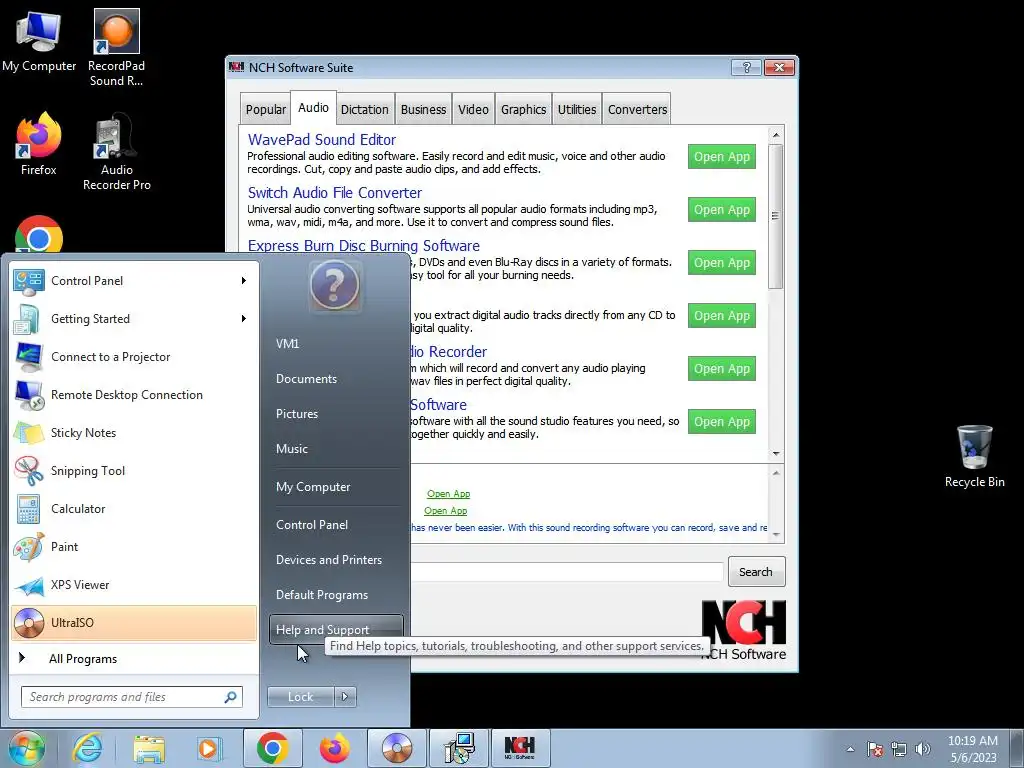The height and width of the screenshot is (768, 1024).
Task: Click the Calculator icon in Start menu
Action: click(29, 509)
